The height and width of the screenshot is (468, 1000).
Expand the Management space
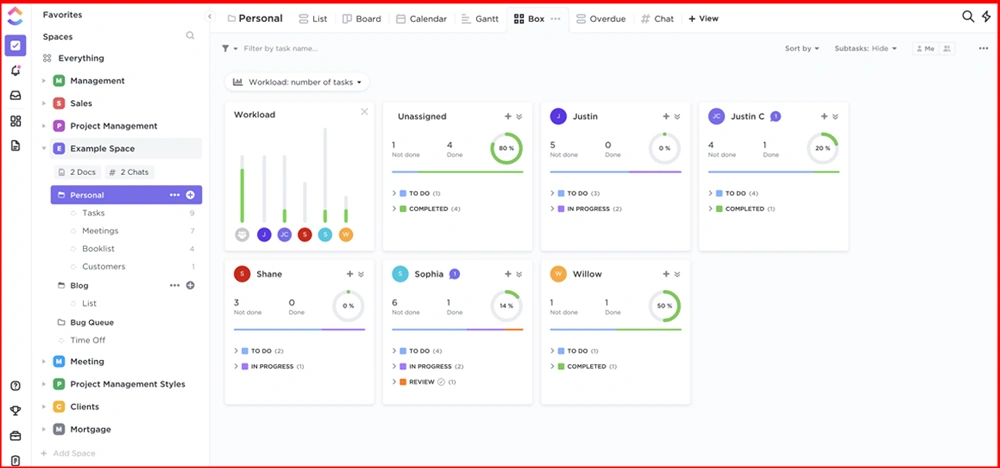click(44, 81)
